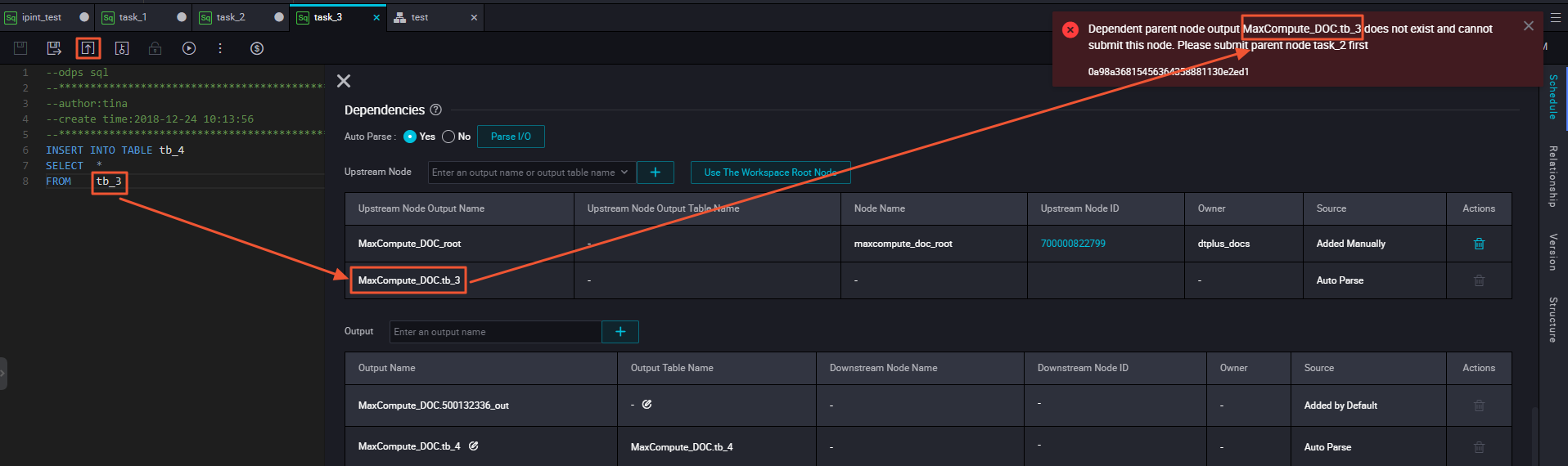Click the Steal lock key icon
1568x466 pixels.
(122, 48)
